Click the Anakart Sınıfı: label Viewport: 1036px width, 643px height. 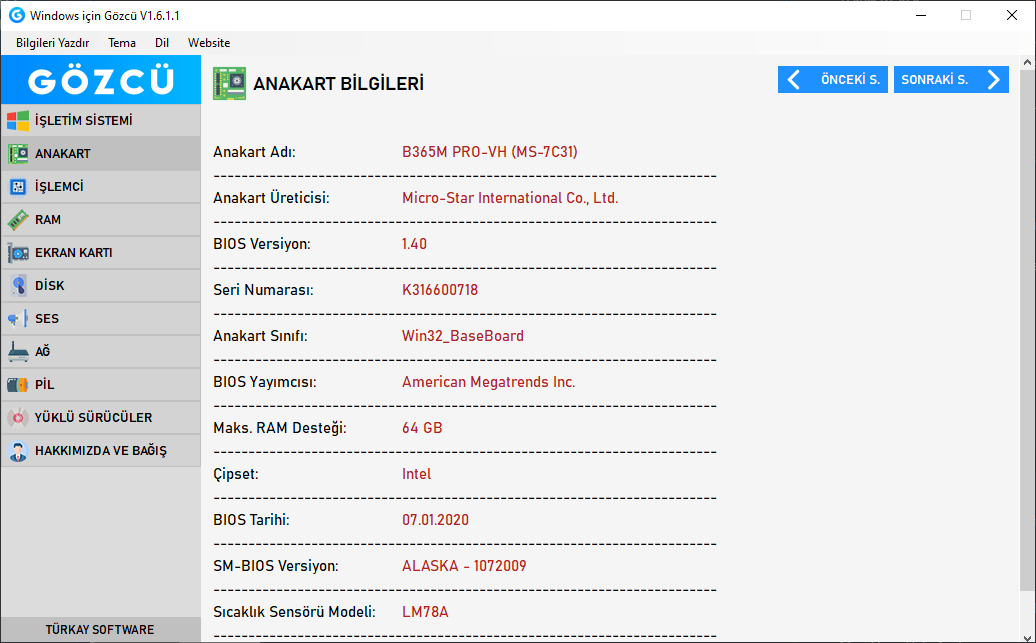pyautogui.click(x=260, y=336)
